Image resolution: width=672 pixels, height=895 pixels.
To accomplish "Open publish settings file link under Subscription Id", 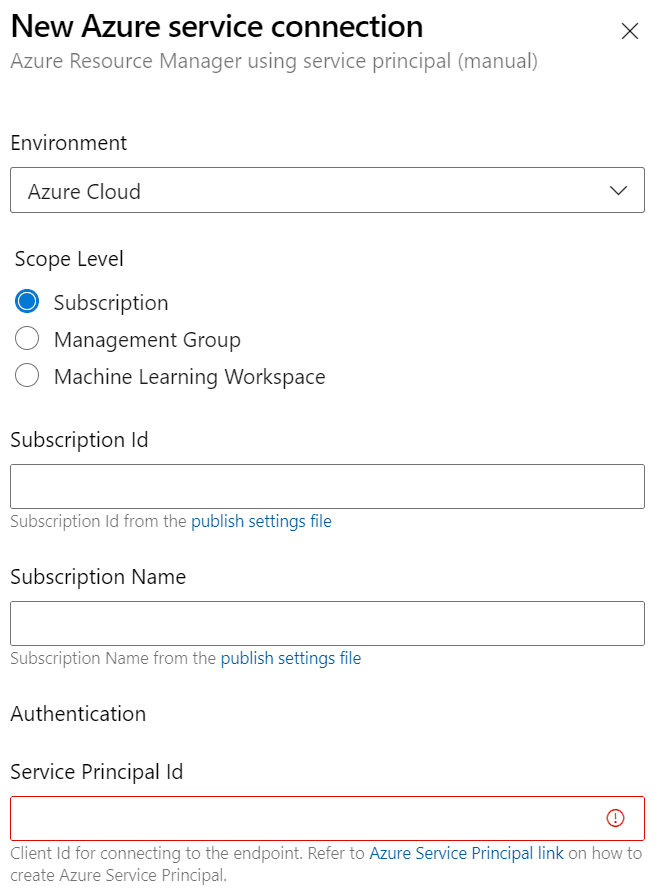I will point(261,521).
